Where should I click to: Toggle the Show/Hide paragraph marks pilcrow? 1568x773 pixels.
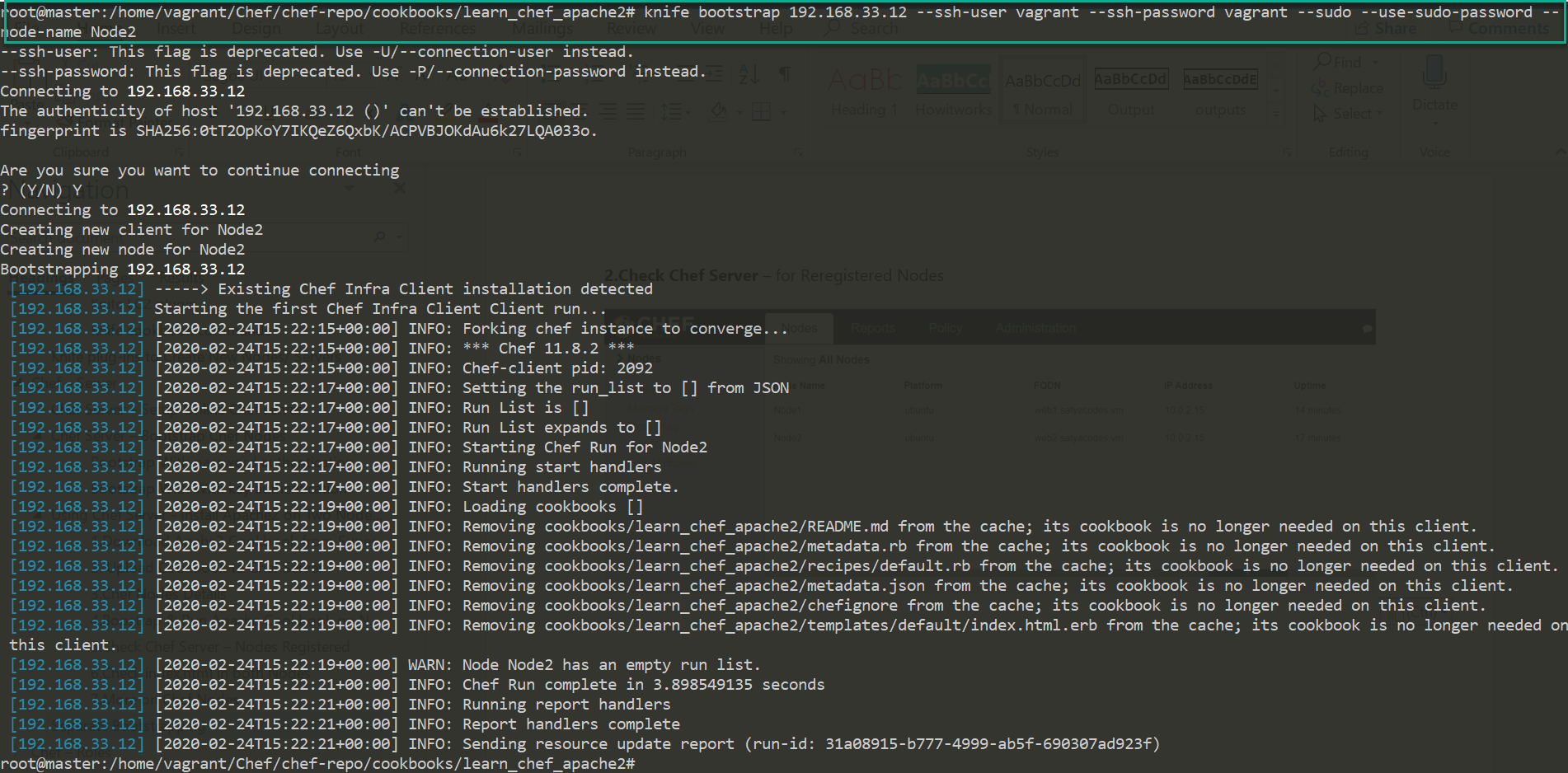785,76
